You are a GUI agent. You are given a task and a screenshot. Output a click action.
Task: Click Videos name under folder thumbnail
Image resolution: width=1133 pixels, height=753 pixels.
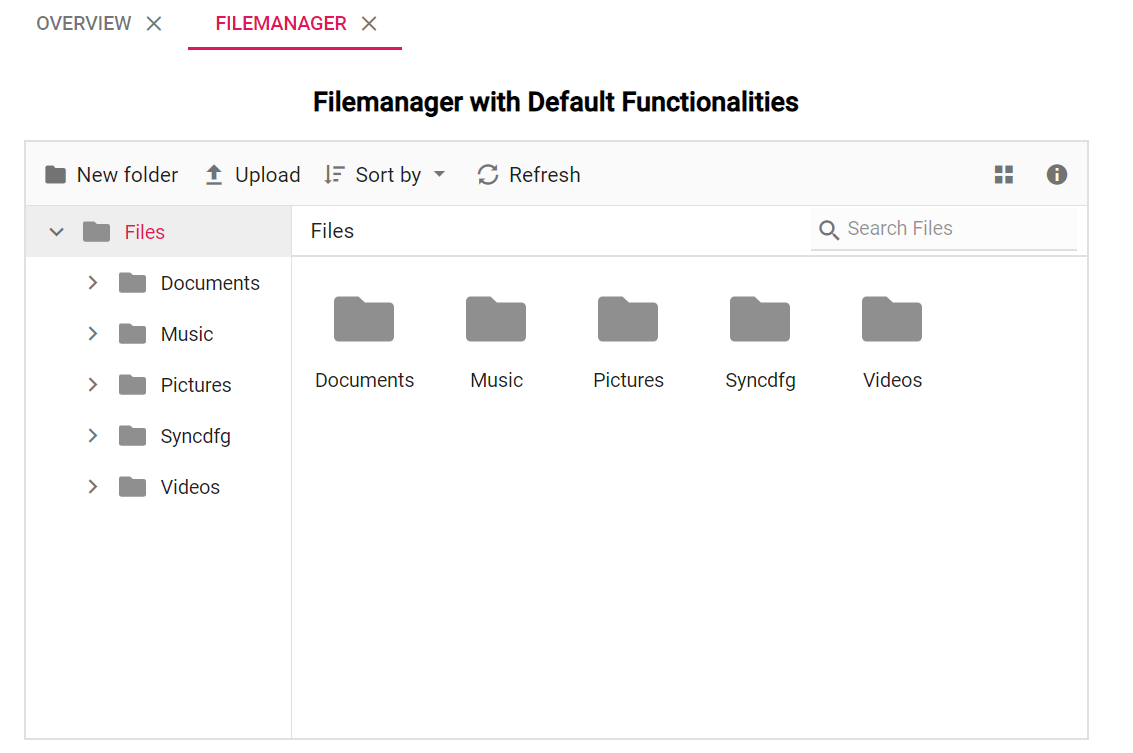pos(892,380)
